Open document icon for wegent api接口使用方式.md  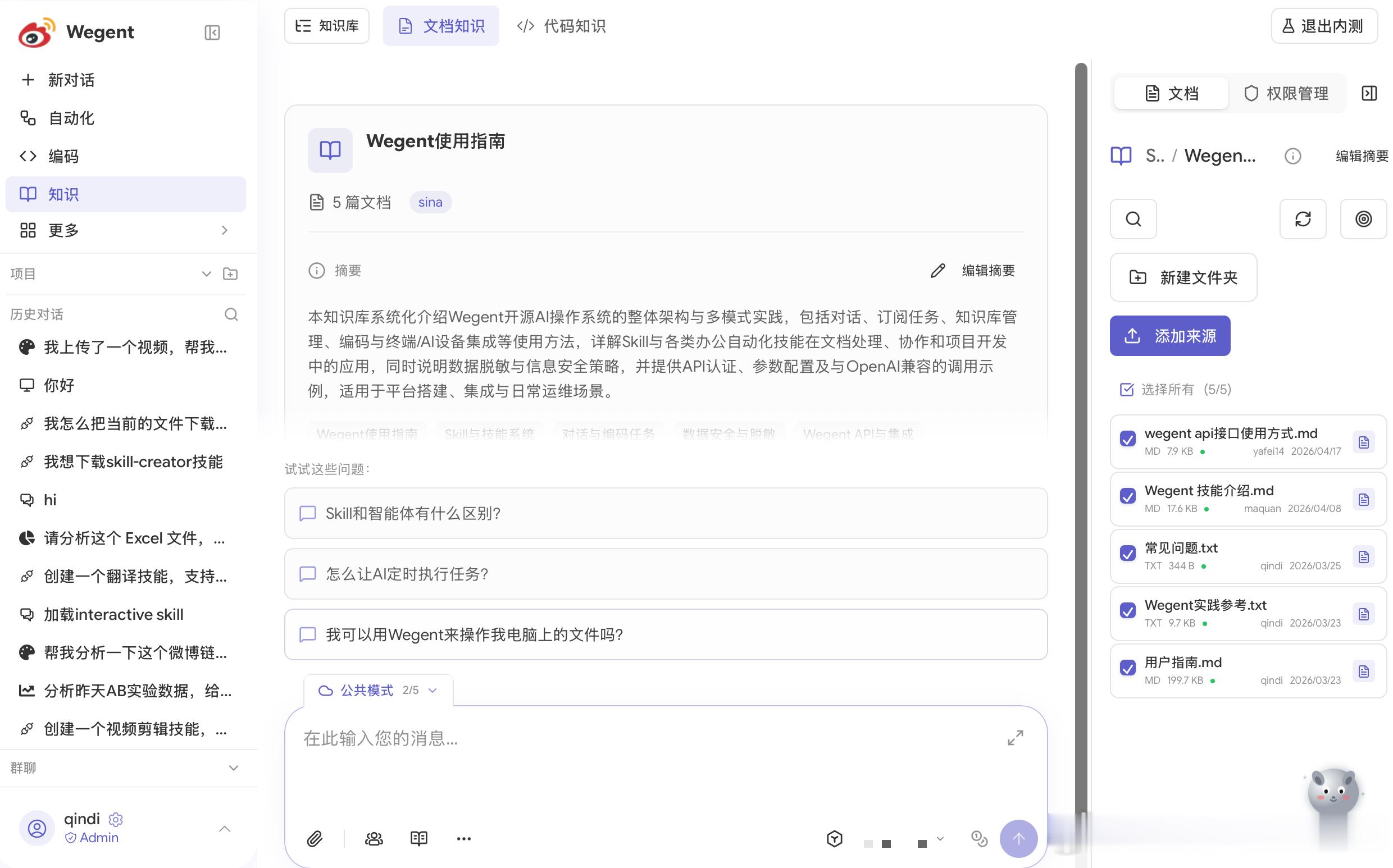click(1364, 442)
